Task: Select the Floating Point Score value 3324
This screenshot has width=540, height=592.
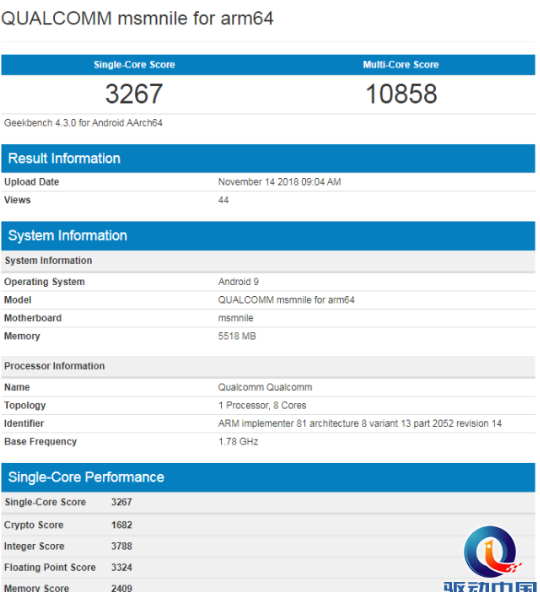Action: click(x=122, y=567)
